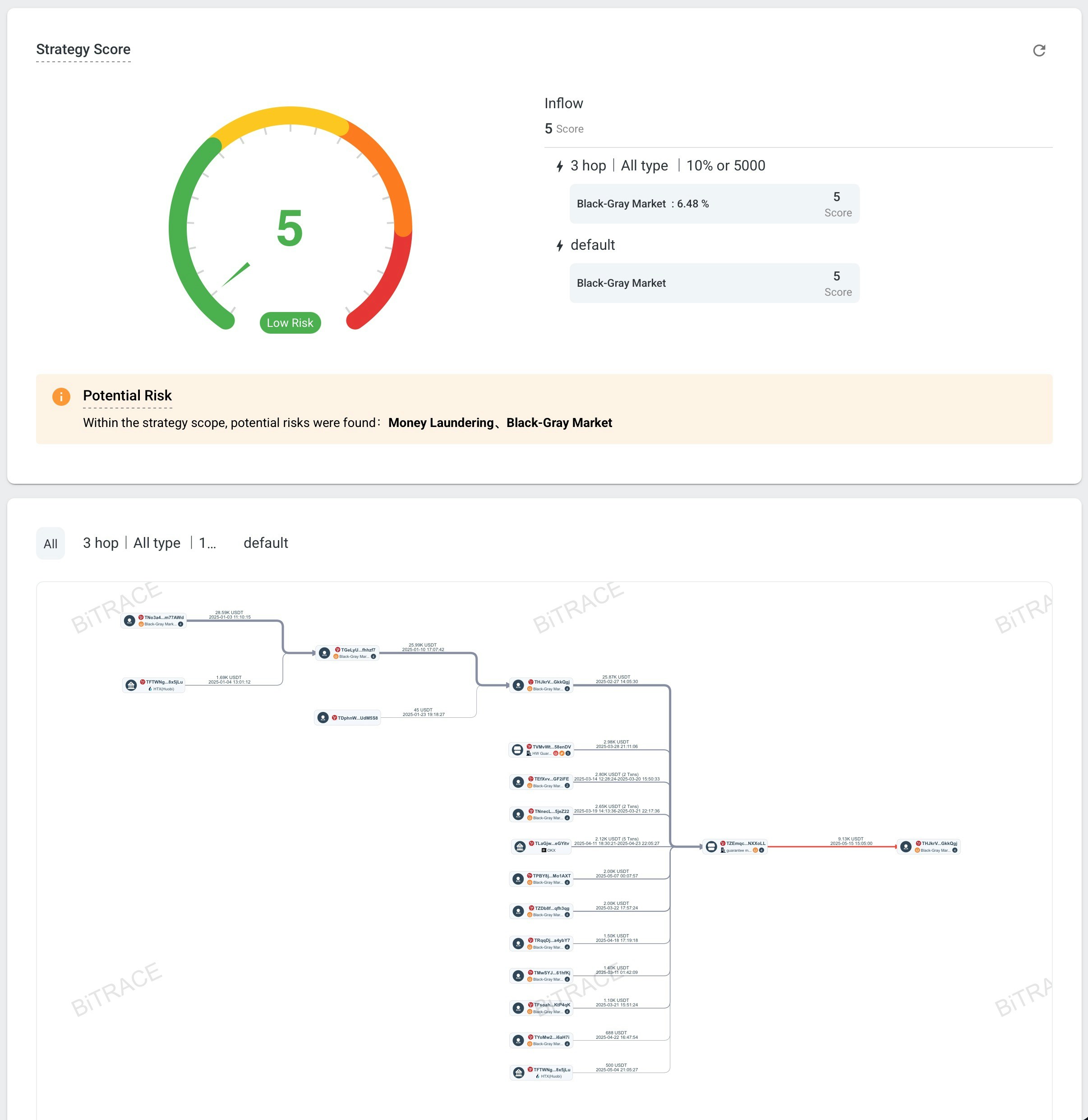Click the refresh icon in Strategy Score
The image size is (1088, 1120).
(1039, 50)
